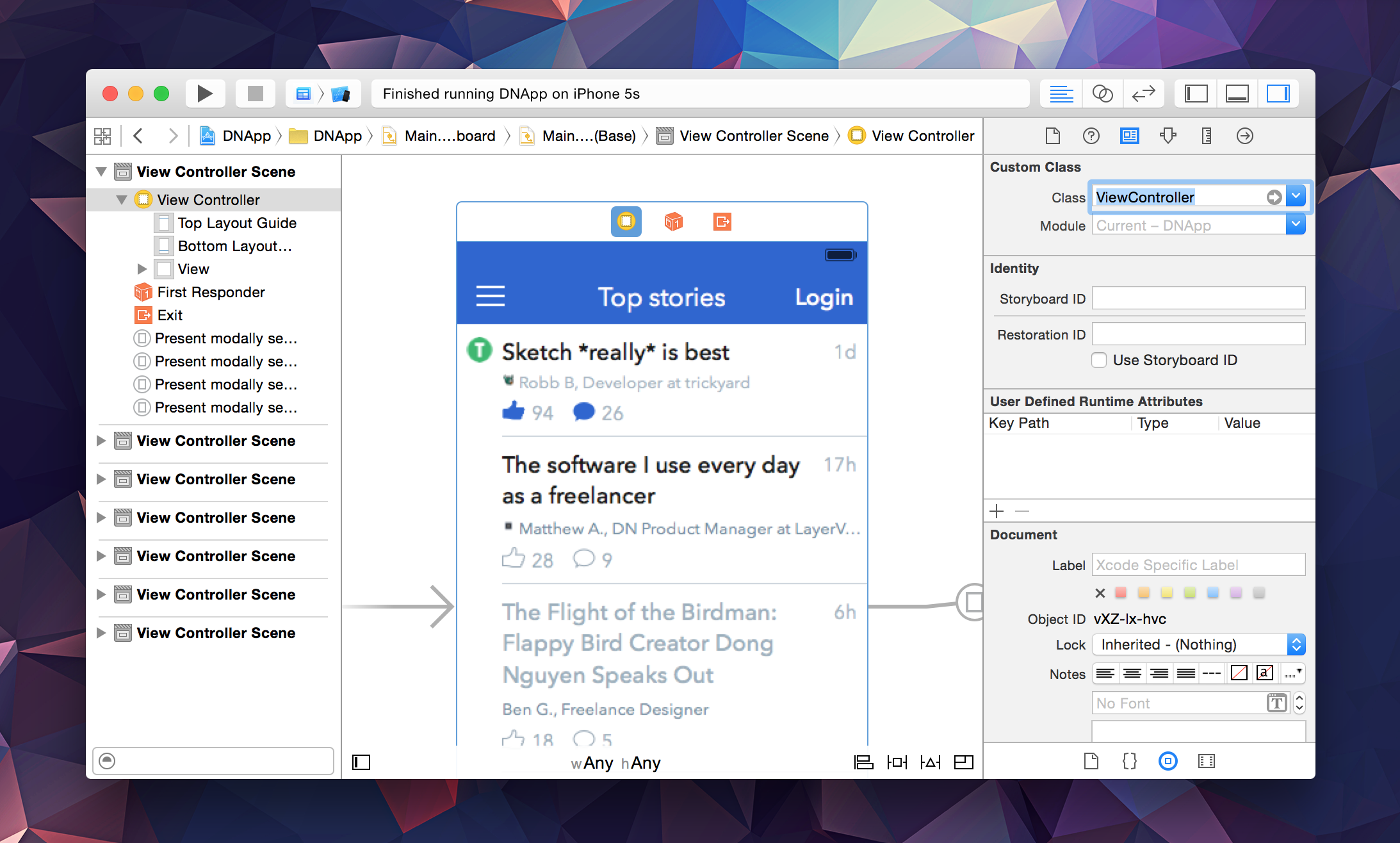Image resolution: width=1400 pixels, height=843 pixels.
Task: Hide the document outline
Action: pos(361,762)
